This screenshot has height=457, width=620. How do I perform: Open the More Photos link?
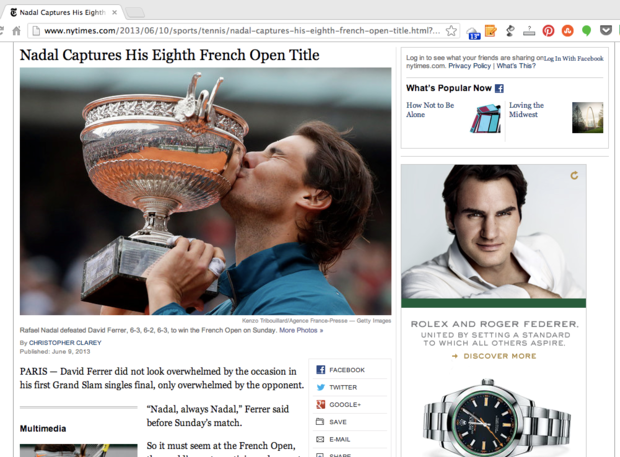coord(301,330)
